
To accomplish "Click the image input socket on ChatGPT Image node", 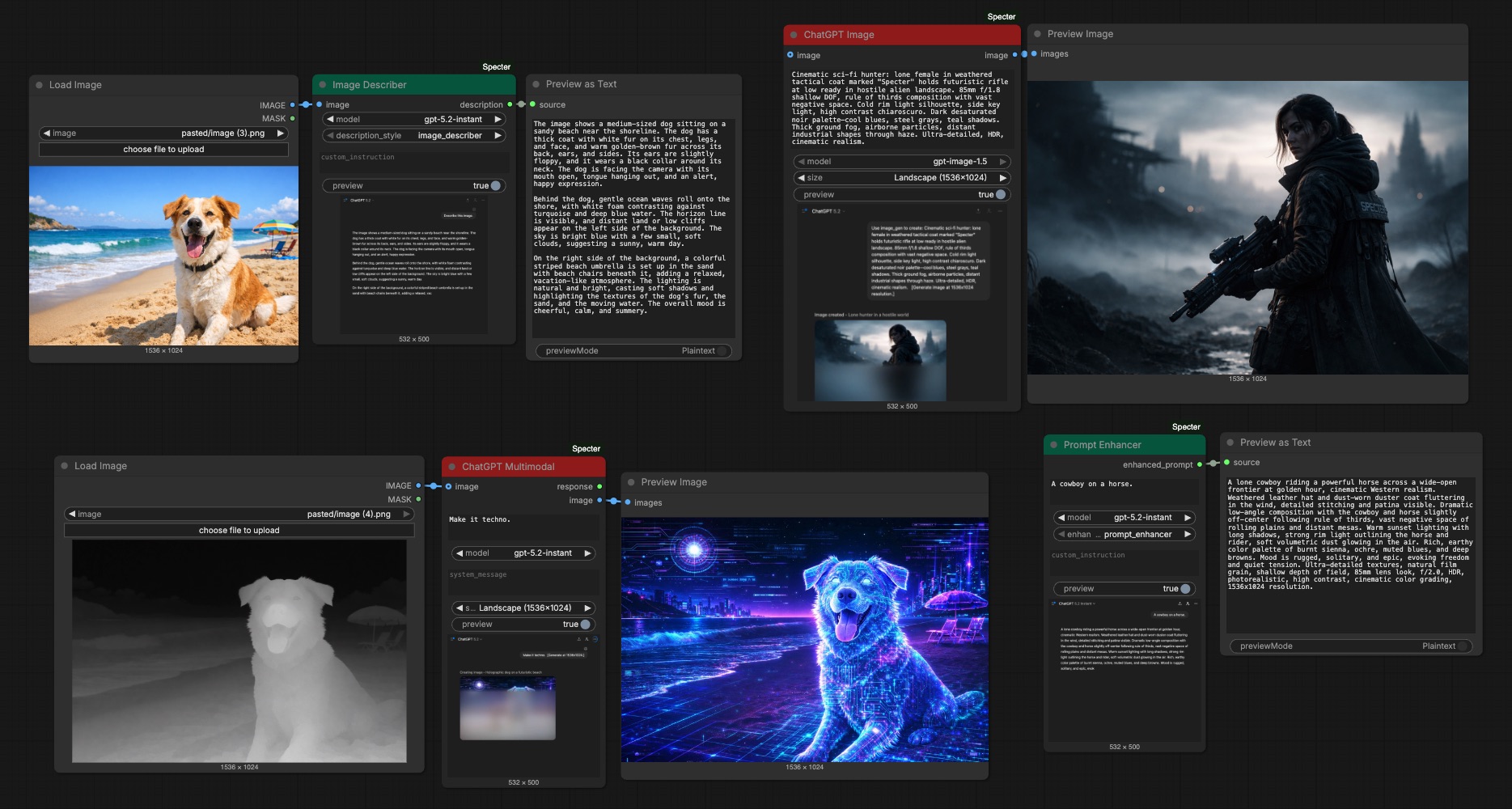I will [790, 55].
